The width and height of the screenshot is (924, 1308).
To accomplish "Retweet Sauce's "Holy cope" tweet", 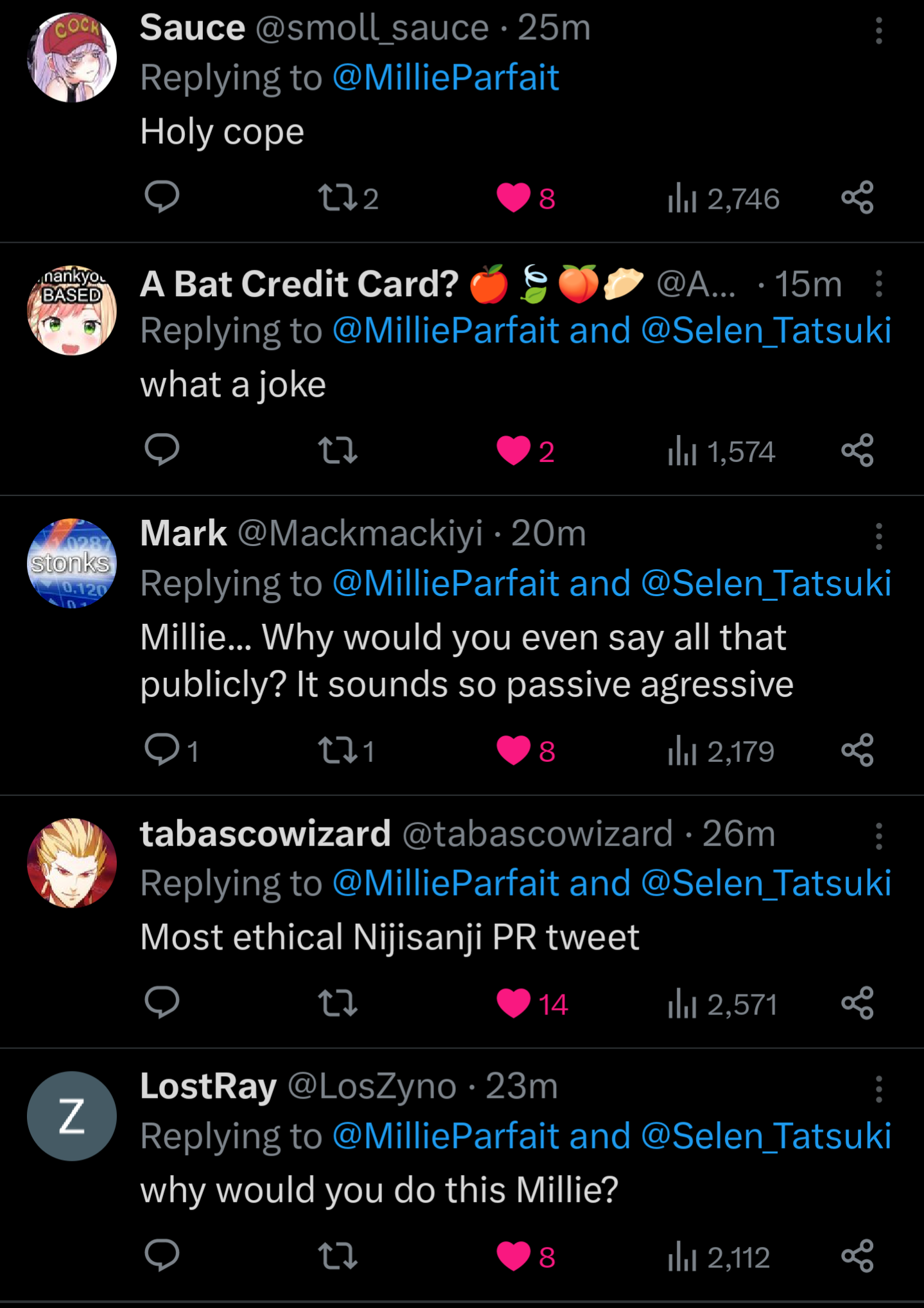I will pyautogui.click(x=338, y=197).
